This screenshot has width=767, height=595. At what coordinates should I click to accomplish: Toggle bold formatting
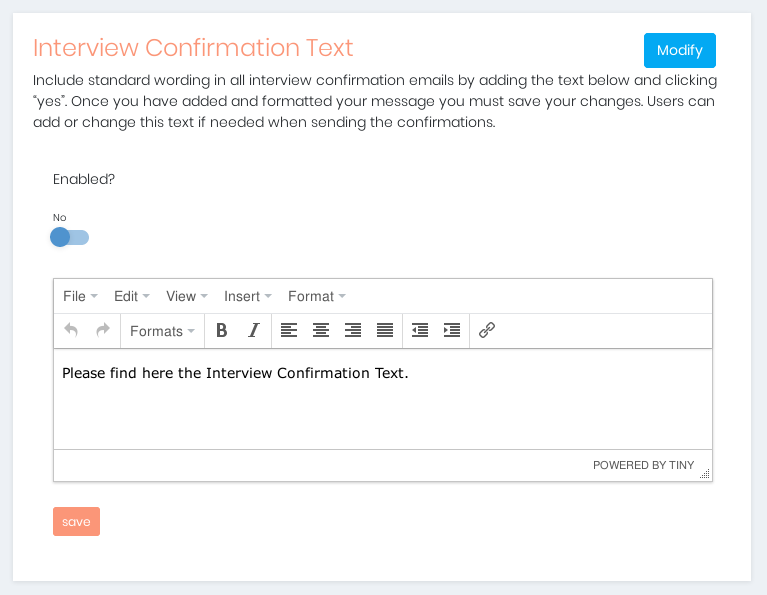222,331
